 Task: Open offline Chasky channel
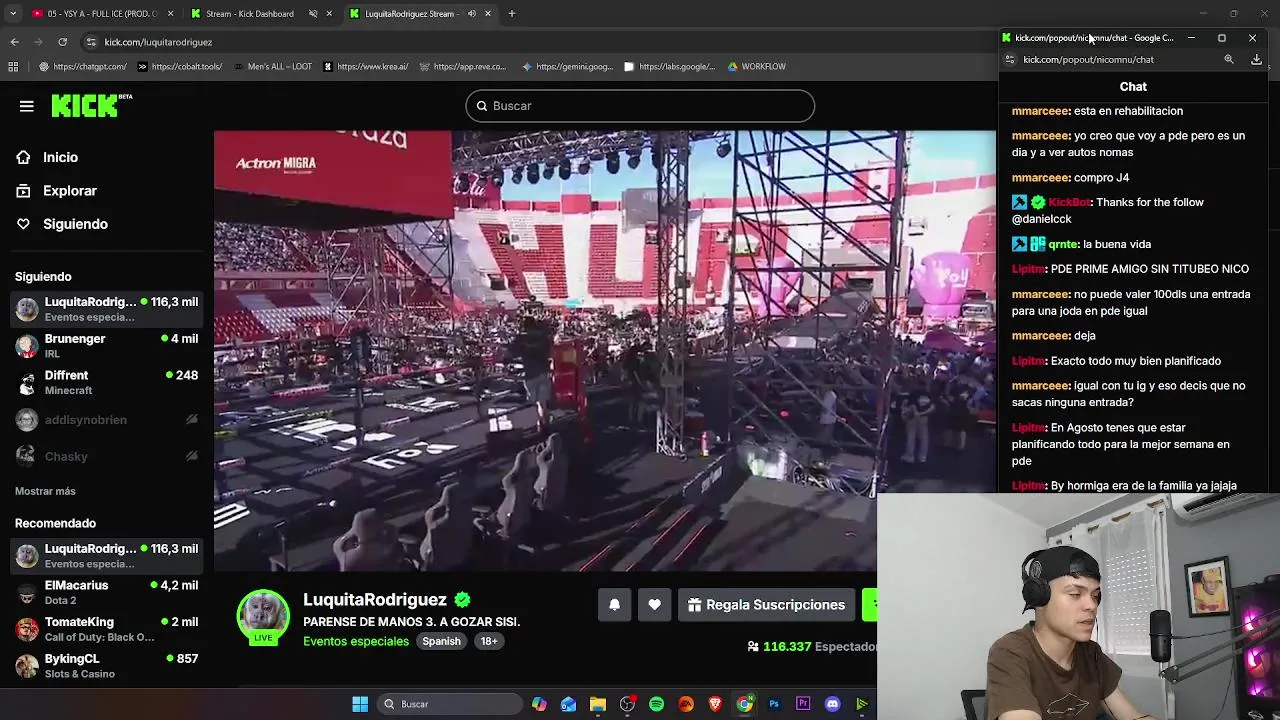tap(106, 456)
